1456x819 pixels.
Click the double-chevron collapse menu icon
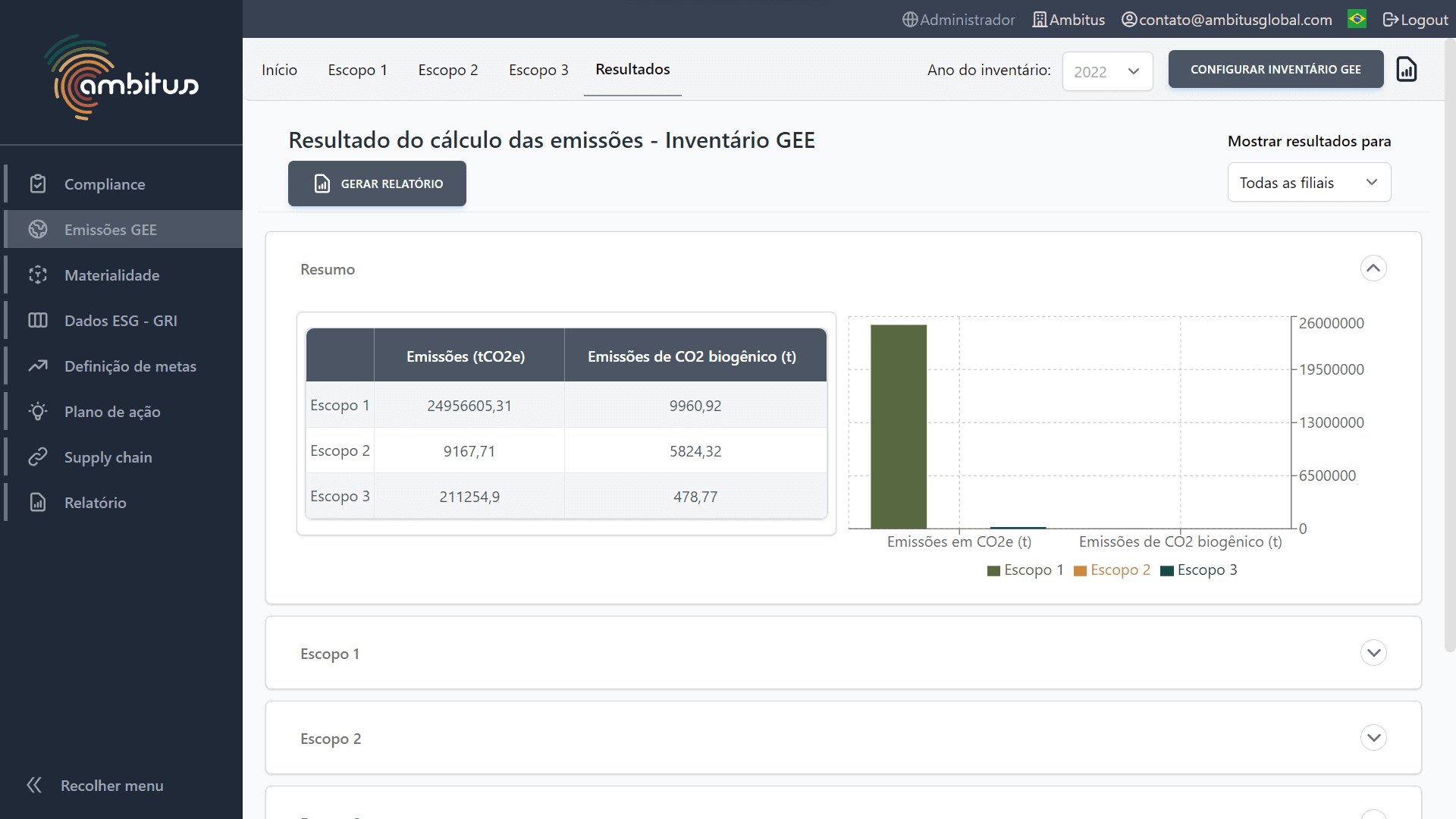tap(34, 785)
